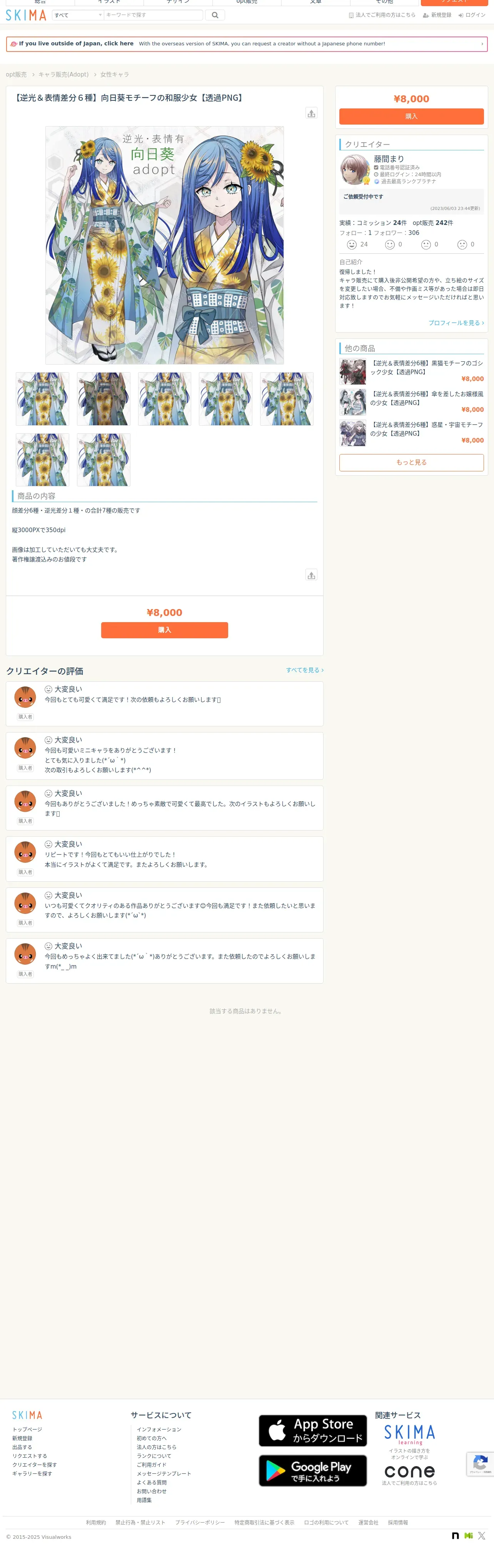494x1568 pixels.
Task: Open creator 藤間まり avatar
Action: [355, 169]
